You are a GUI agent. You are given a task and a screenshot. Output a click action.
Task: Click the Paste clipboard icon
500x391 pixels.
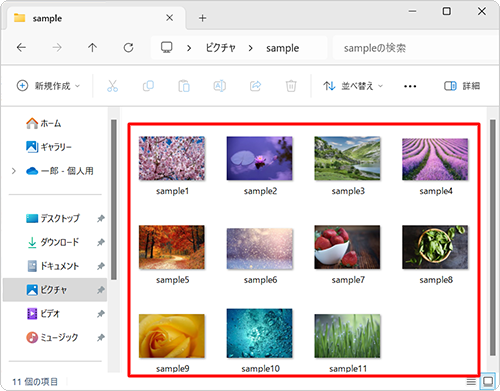click(x=184, y=86)
